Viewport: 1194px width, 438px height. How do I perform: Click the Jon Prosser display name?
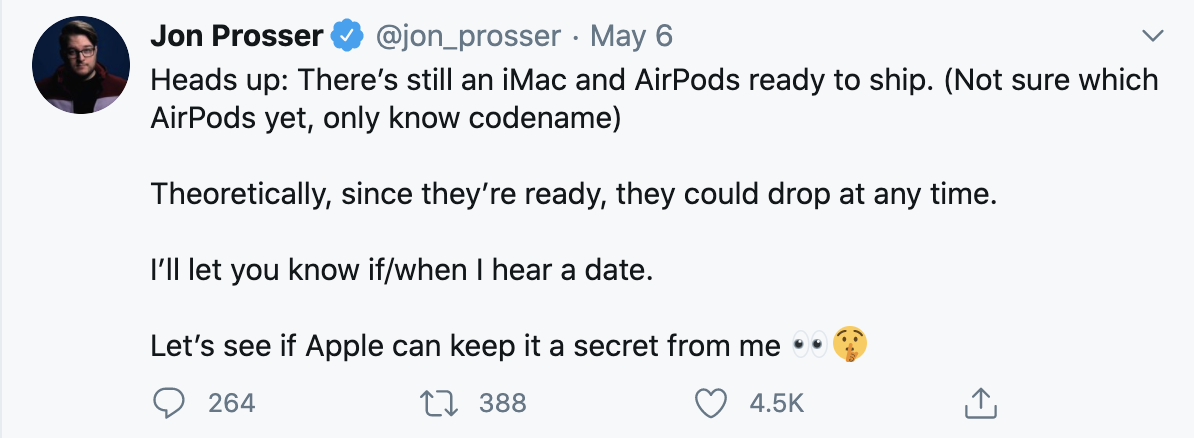(x=236, y=37)
